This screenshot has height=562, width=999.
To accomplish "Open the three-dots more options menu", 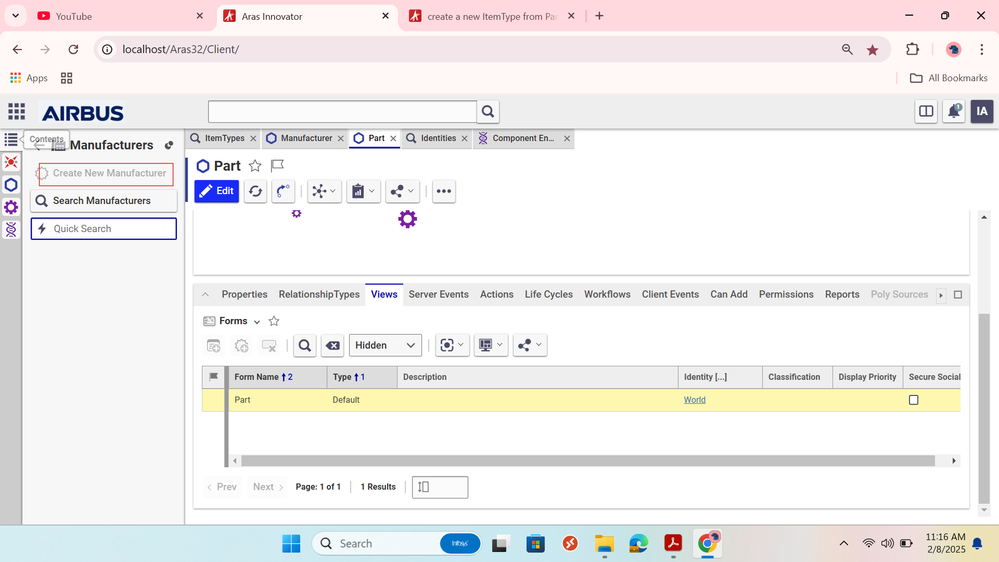I will (444, 191).
